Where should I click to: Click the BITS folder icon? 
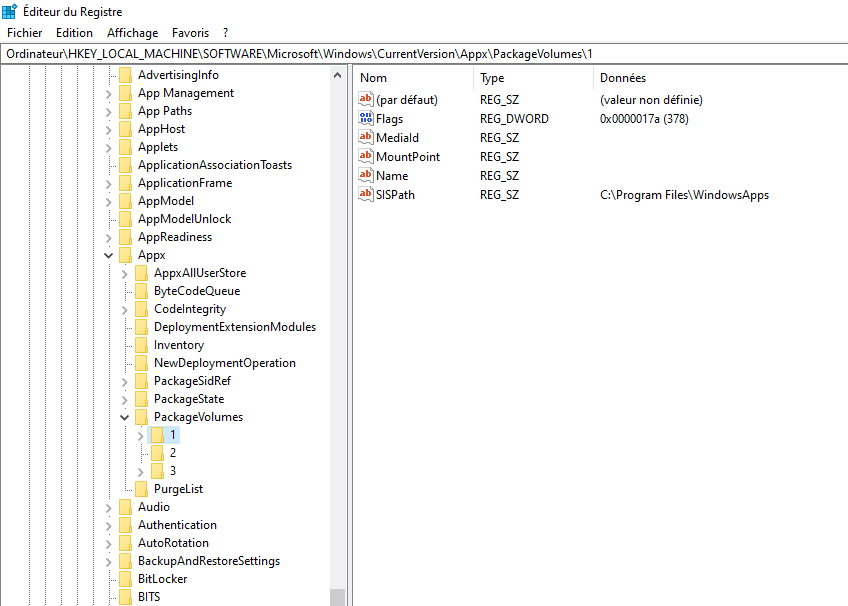pos(125,597)
